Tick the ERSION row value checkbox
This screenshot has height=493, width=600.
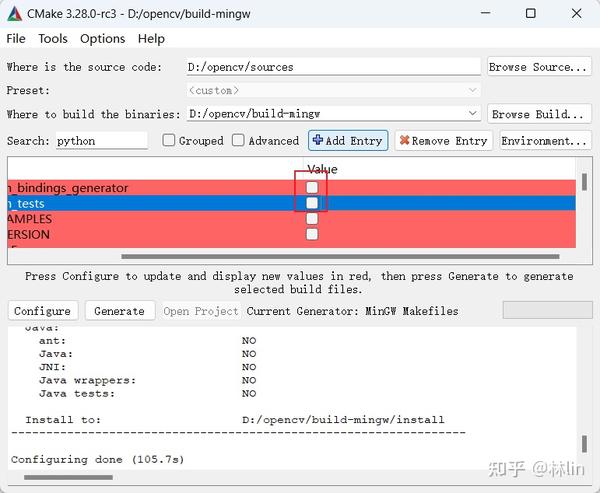tap(312, 234)
